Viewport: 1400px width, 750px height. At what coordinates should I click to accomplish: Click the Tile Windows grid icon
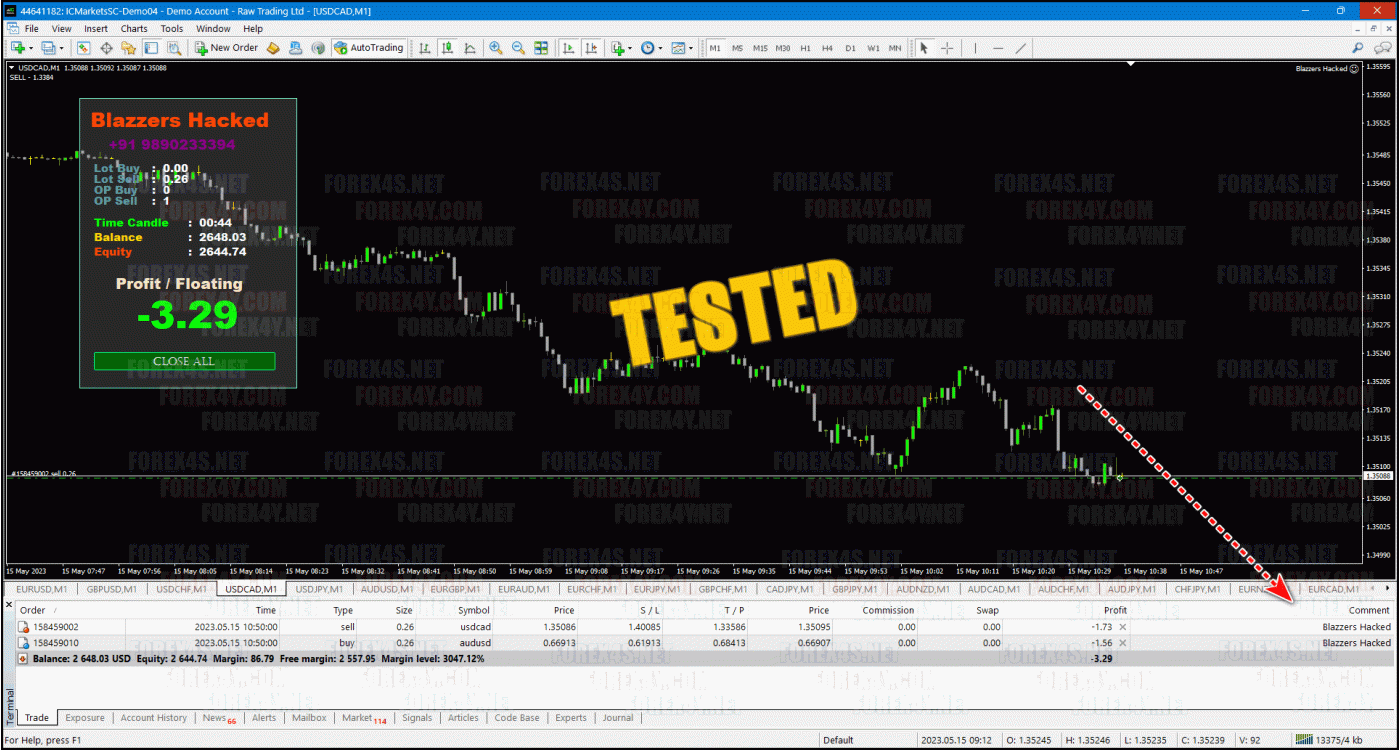click(x=541, y=48)
